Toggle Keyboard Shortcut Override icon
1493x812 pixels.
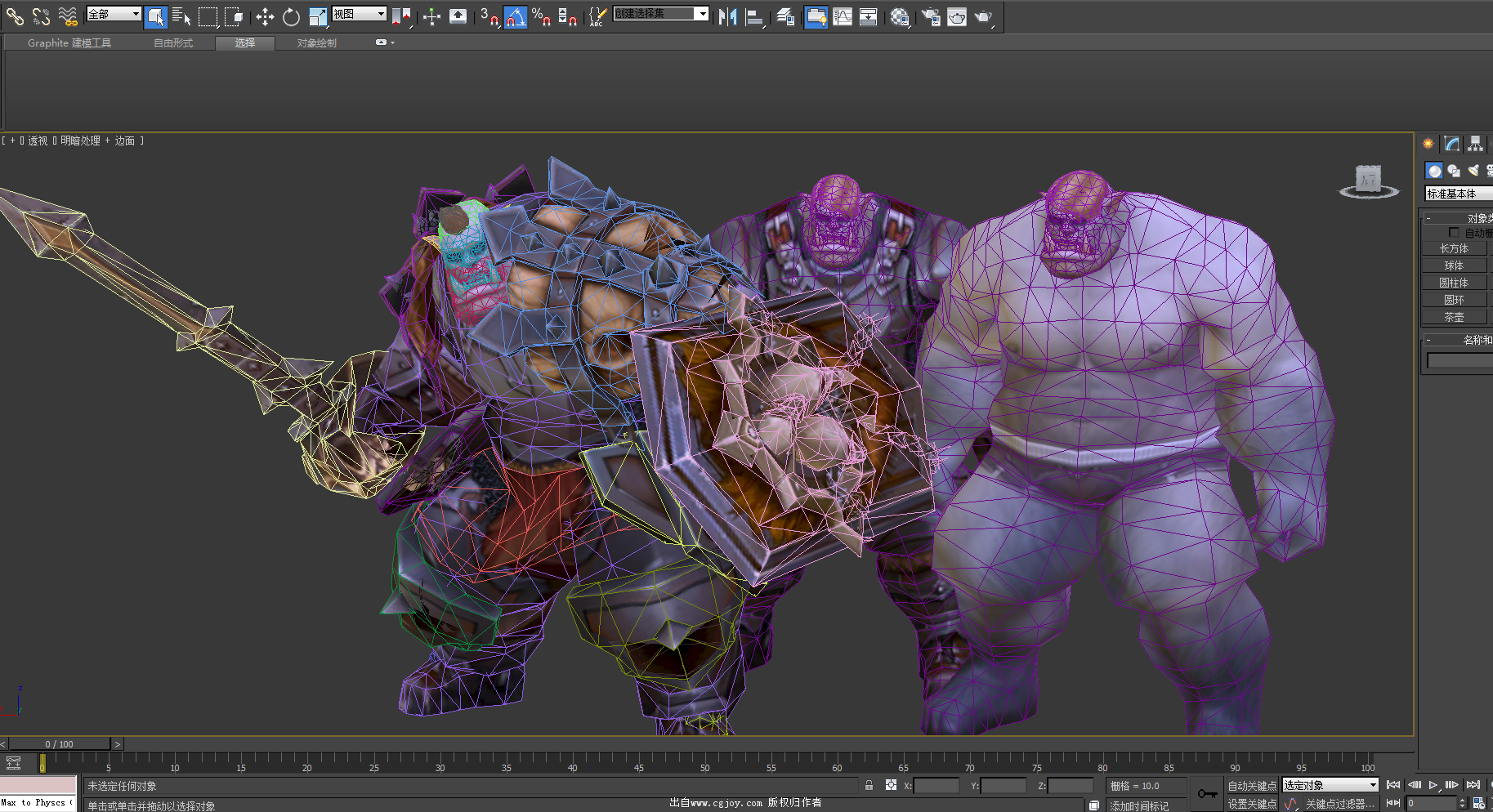click(458, 16)
